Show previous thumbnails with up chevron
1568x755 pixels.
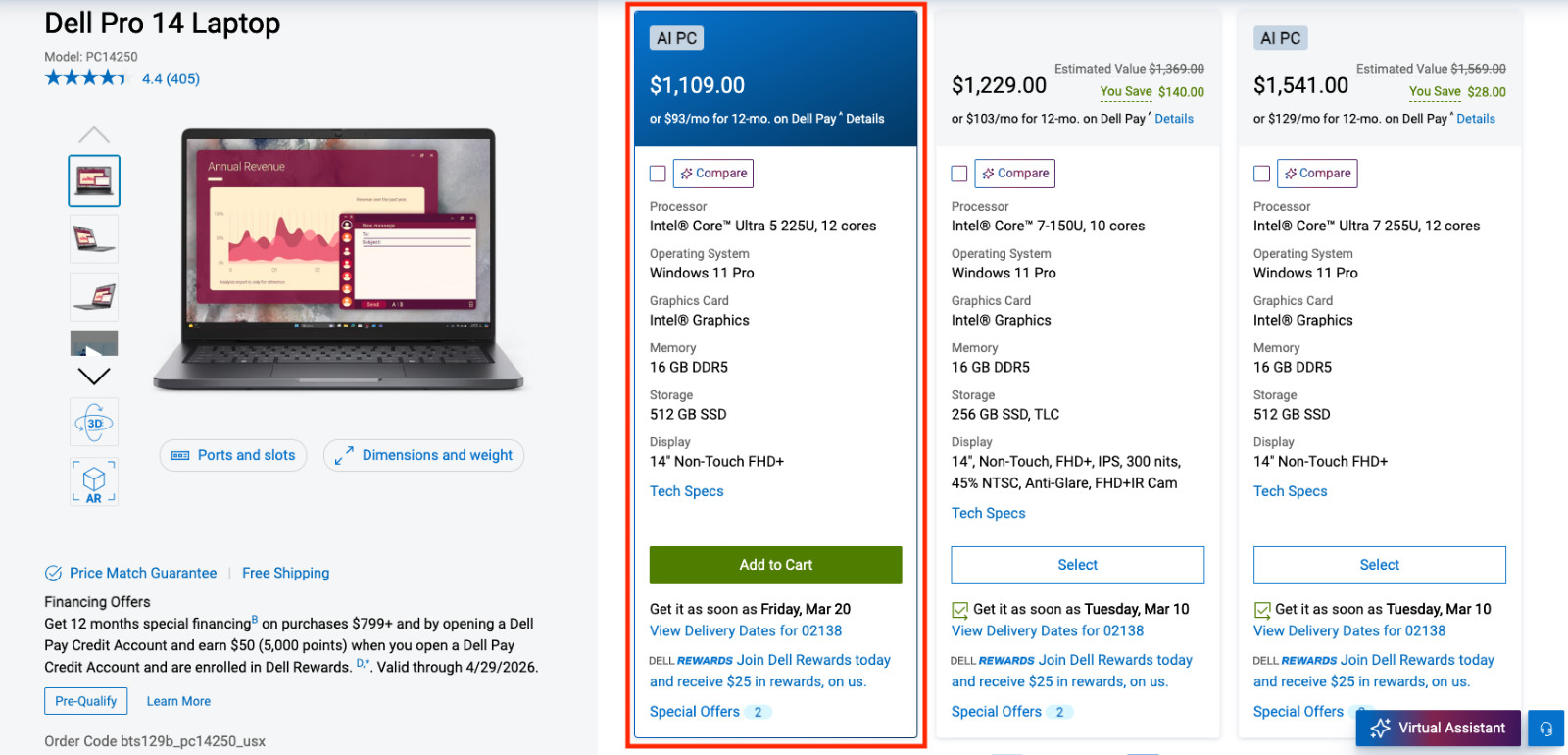[x=94, y=134]
